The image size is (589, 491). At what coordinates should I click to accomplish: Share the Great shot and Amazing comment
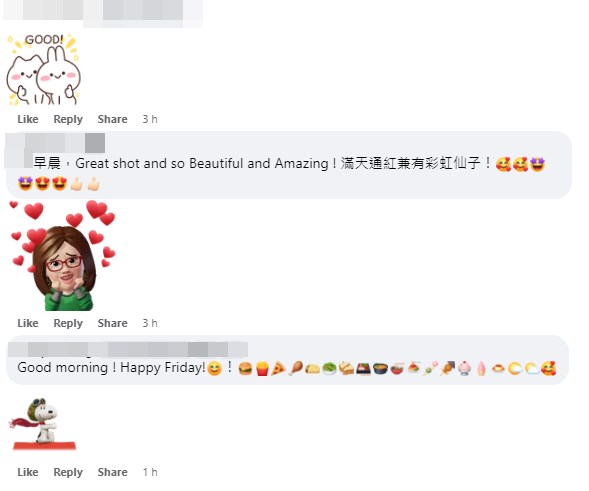(112, 323)
